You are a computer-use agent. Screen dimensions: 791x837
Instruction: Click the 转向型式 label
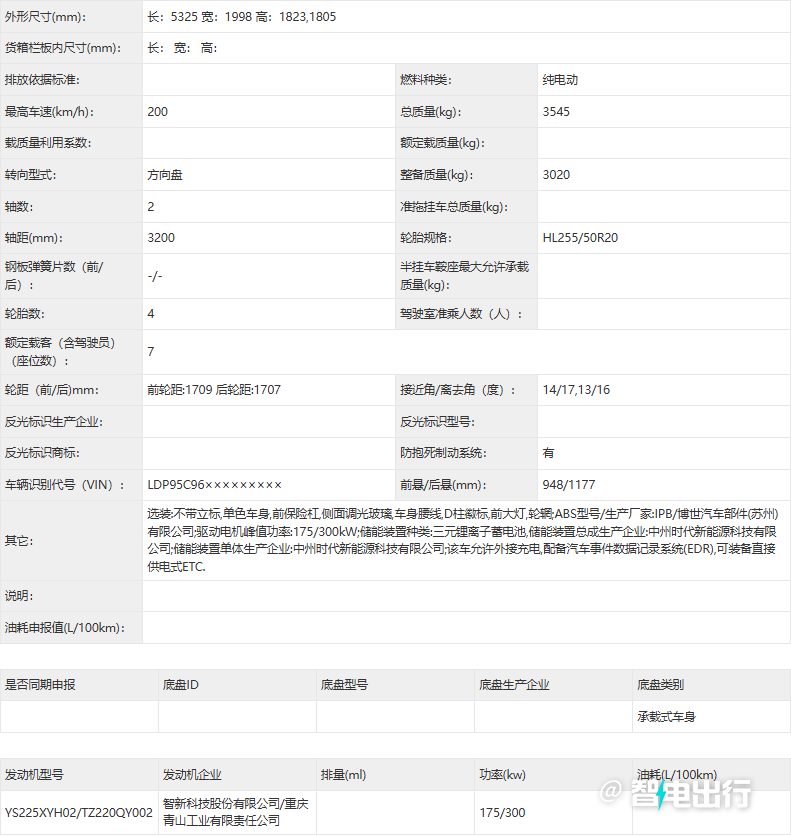30,175
